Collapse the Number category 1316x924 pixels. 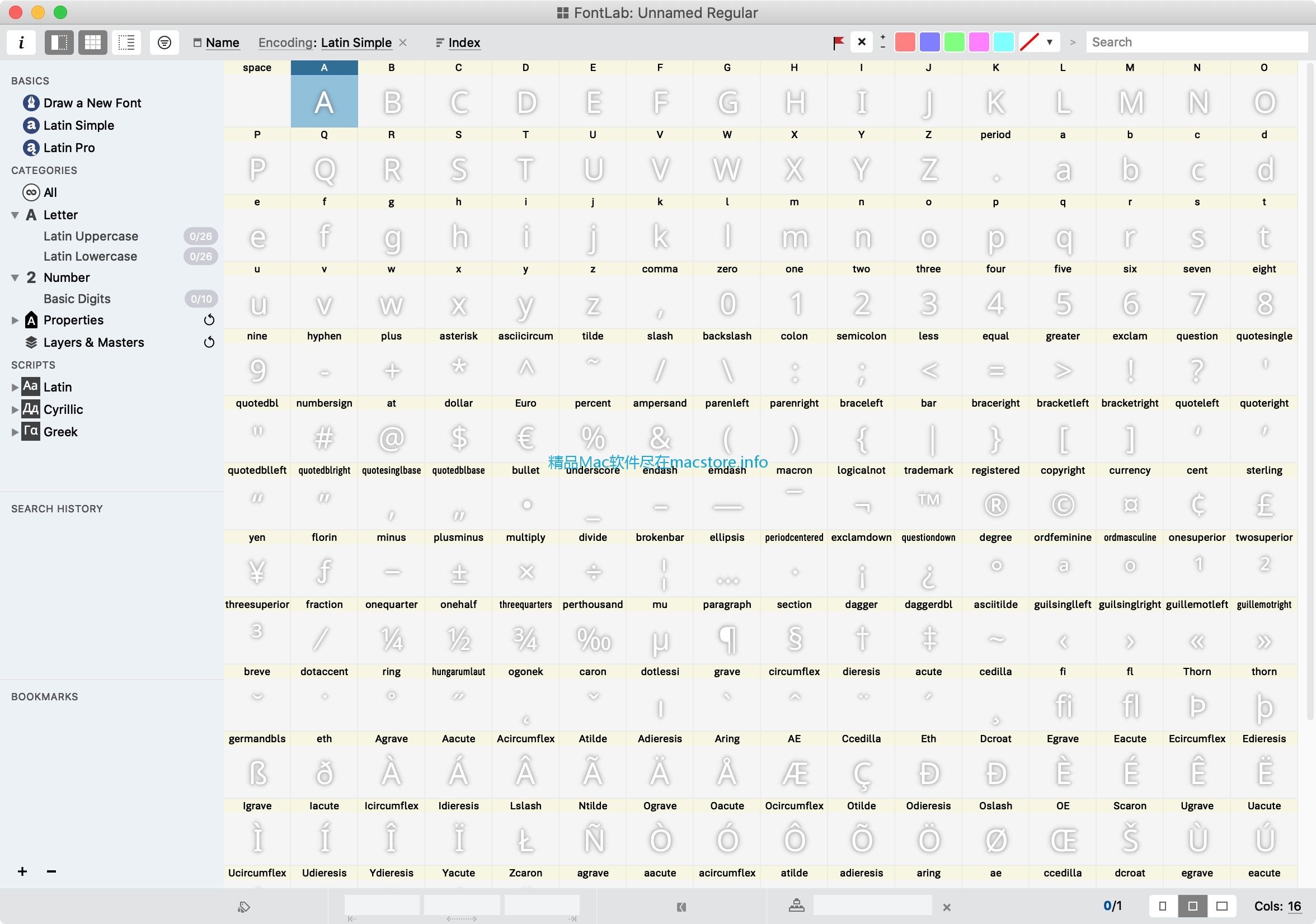(x=15, y=278)
